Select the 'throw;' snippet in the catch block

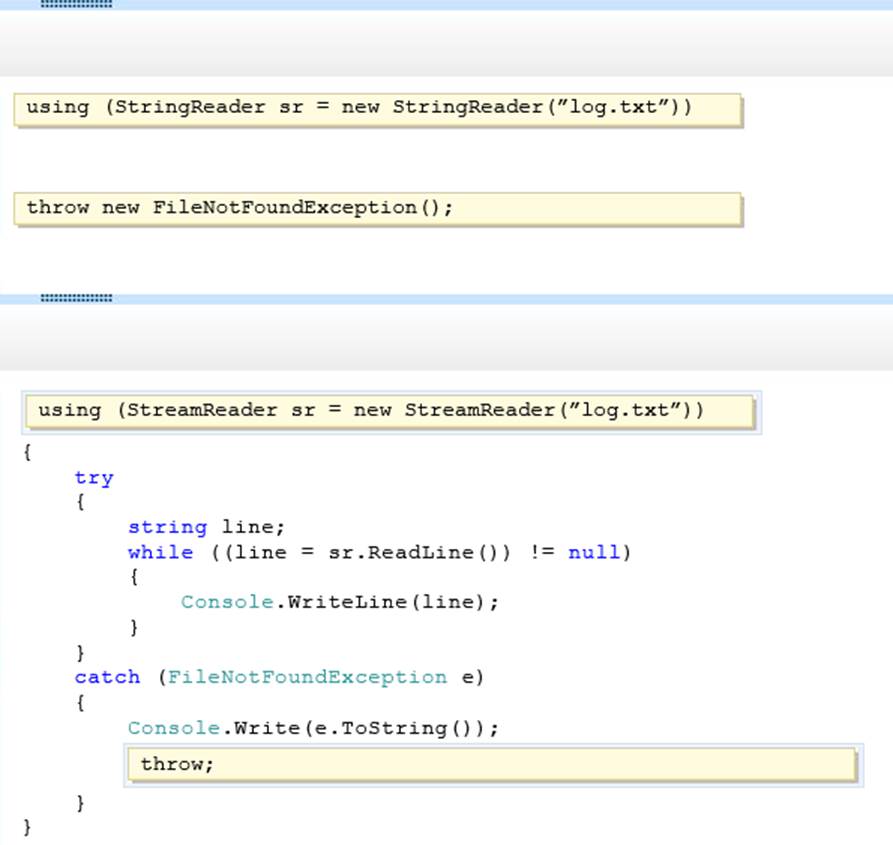click(x=490, y=765)
